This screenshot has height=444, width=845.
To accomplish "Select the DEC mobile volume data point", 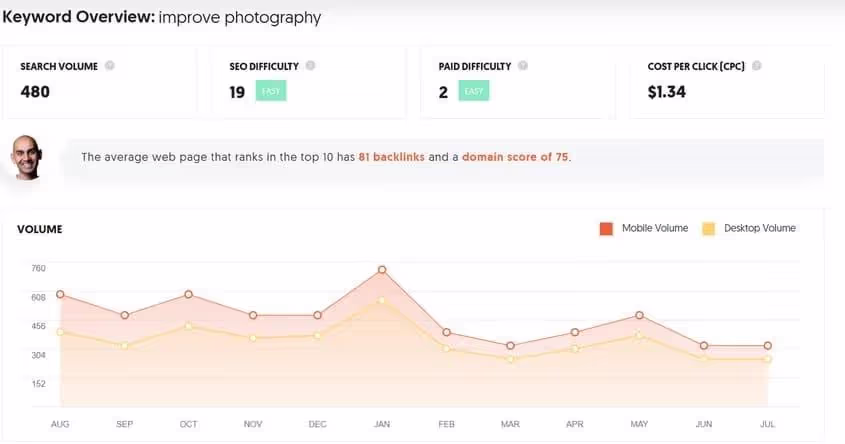I will point(317,315).
